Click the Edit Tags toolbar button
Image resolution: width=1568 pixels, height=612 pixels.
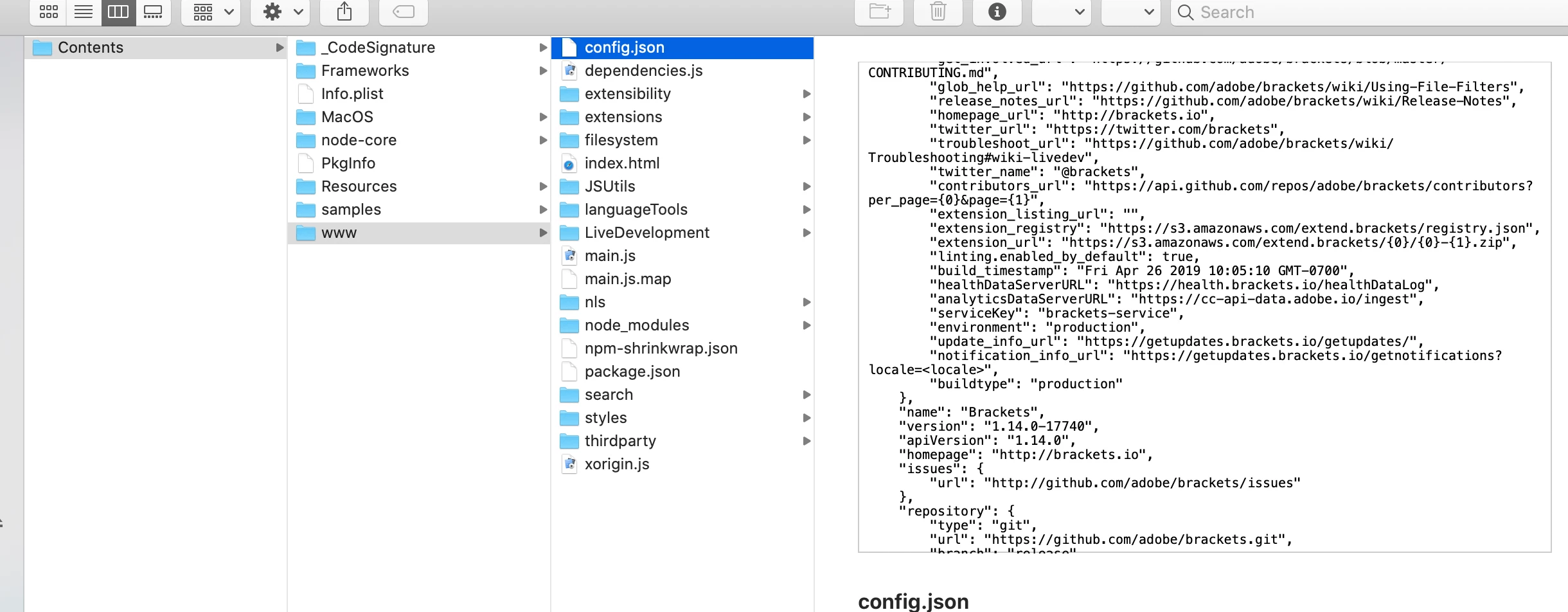(x=404, y=12)
